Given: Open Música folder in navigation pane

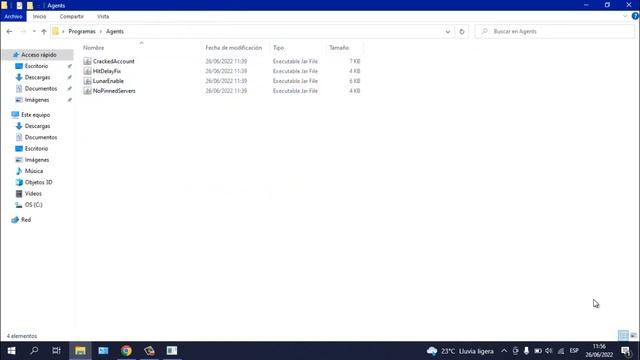Looking at the screenshot, I should click(x=33, y=171).
